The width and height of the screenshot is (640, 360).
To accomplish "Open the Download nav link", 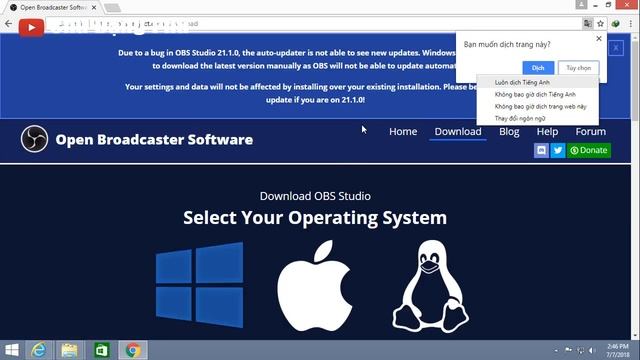I will point(458,131).
